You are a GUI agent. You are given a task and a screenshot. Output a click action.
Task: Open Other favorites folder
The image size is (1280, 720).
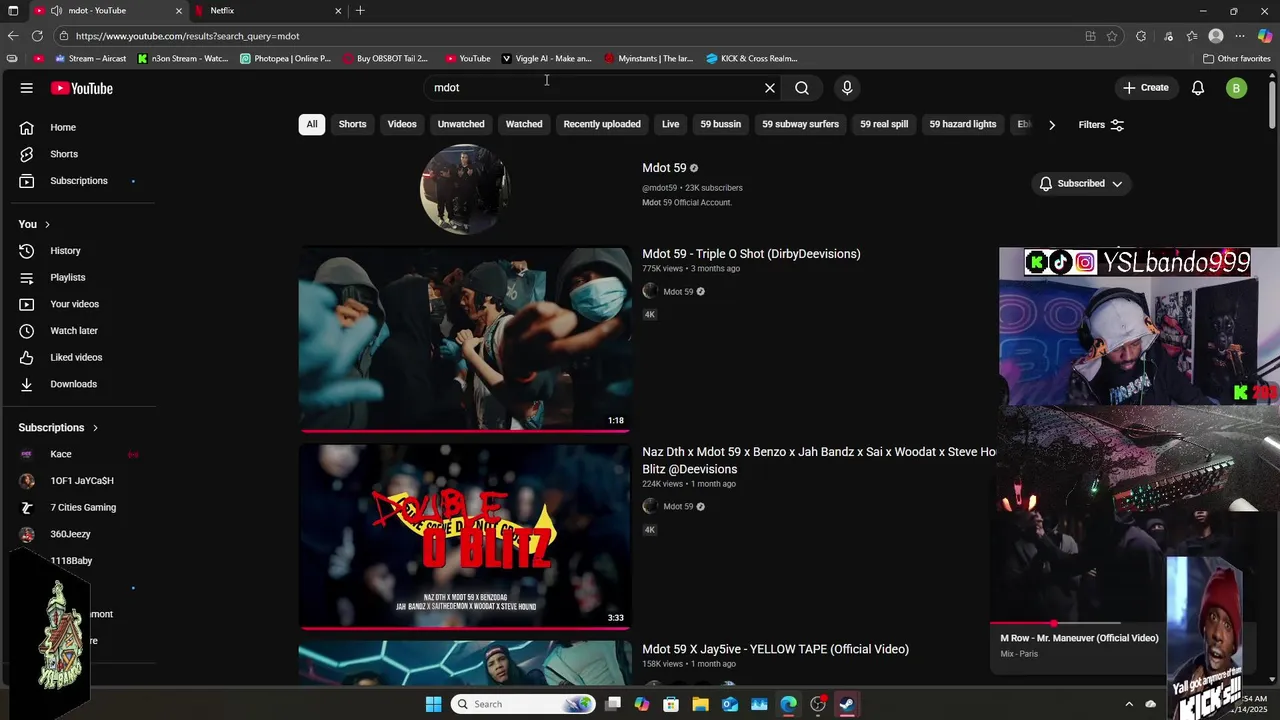1236,58
